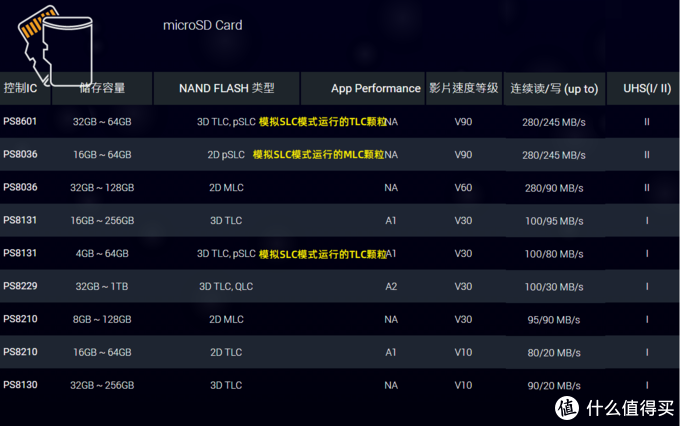The width and height of the screenshot is (680, 426).
Task: Click PS8229 in the controller column
Action: 20,286
